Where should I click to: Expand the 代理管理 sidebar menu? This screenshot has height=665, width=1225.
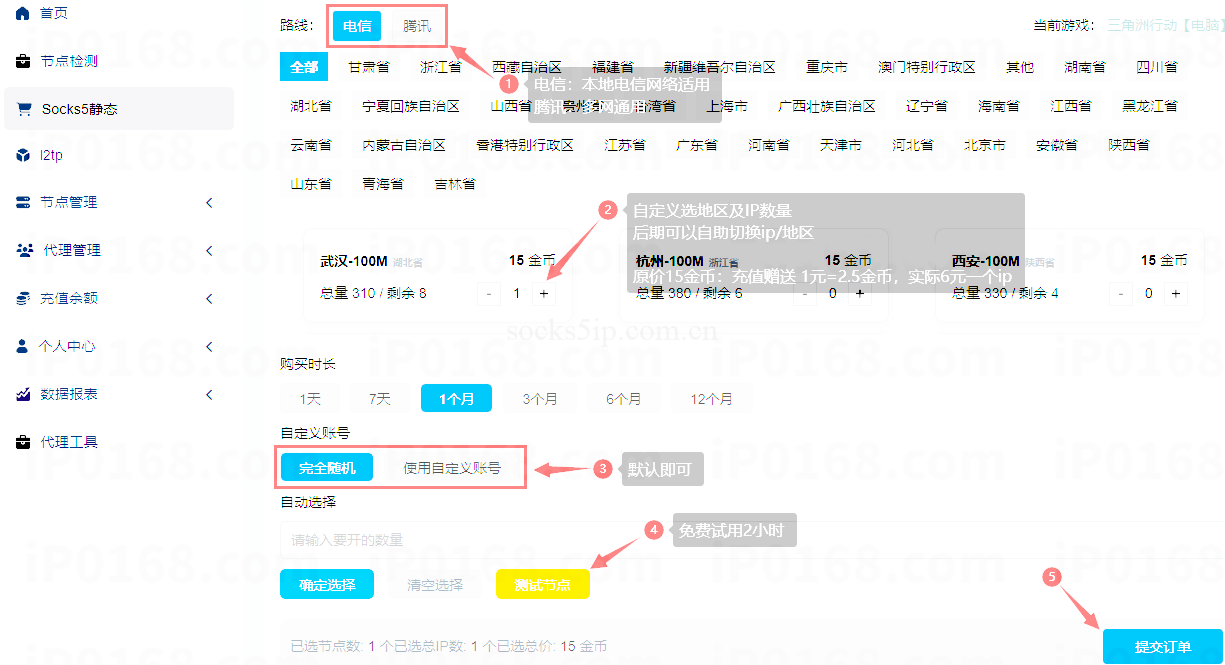point(210,250)
